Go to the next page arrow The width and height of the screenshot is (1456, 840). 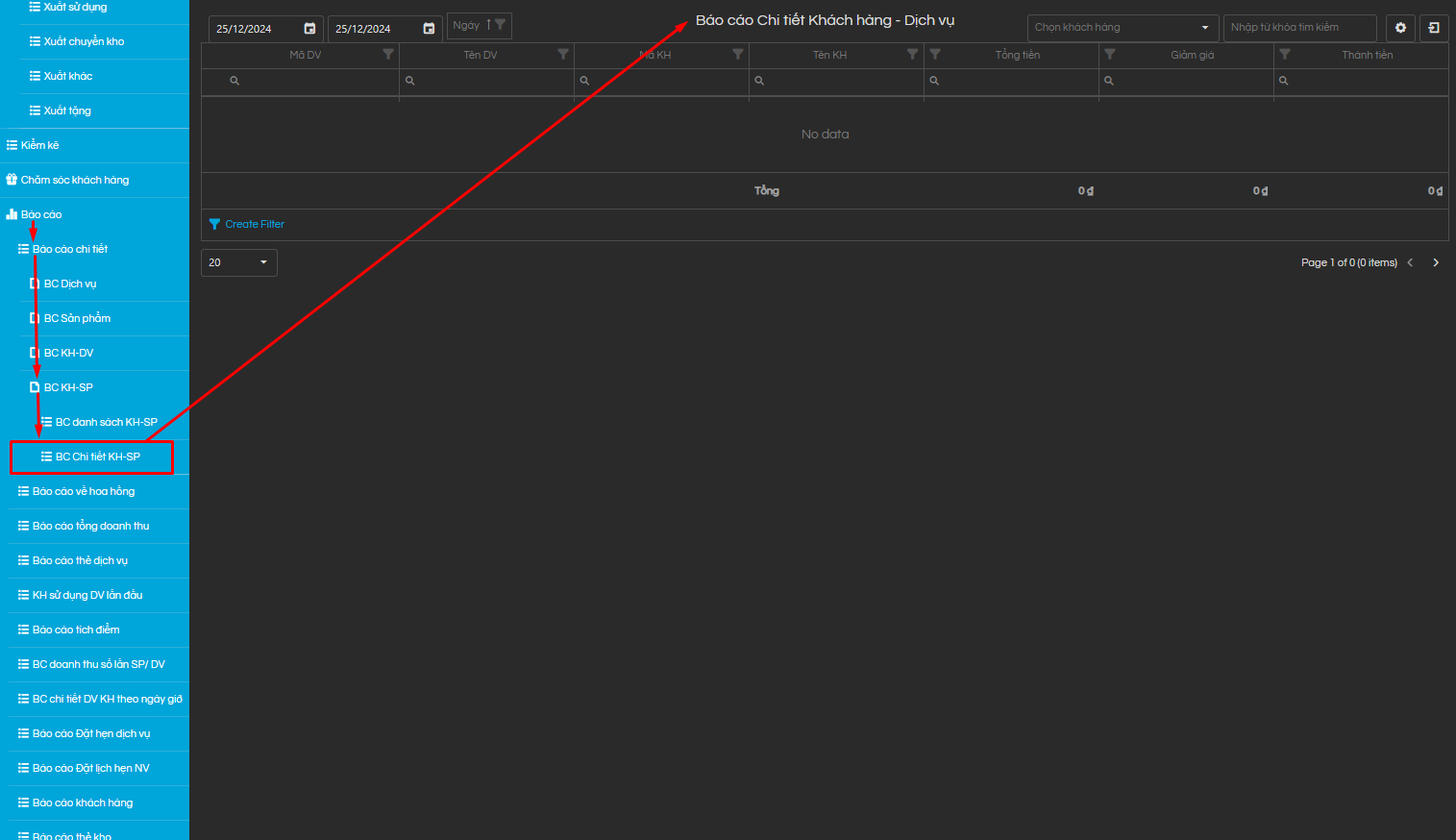[x=1436, y=262]
